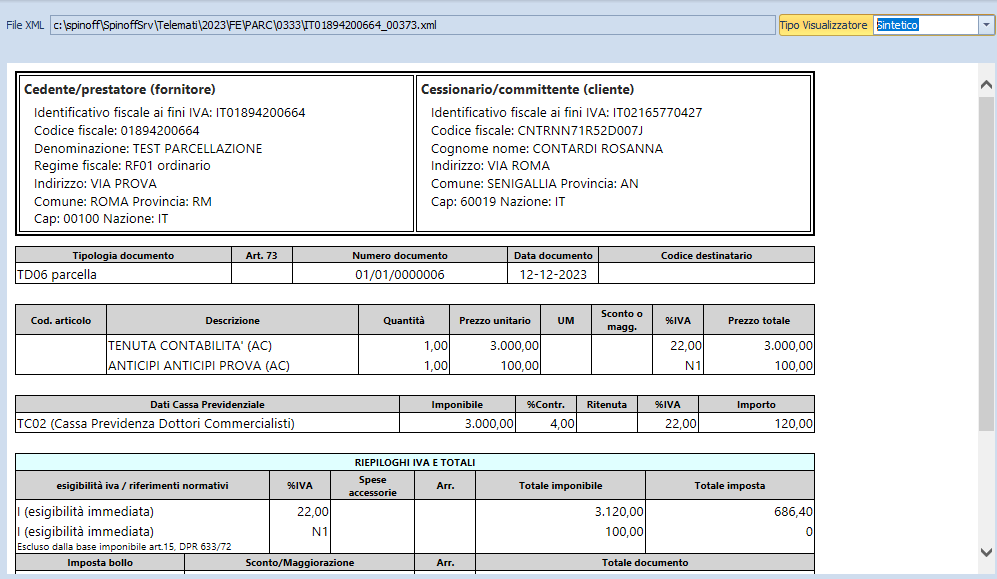This screenshot has width=997, height=579.
Task: Click Cap: 00100 Nazione: IT
Action: [100, 218]
